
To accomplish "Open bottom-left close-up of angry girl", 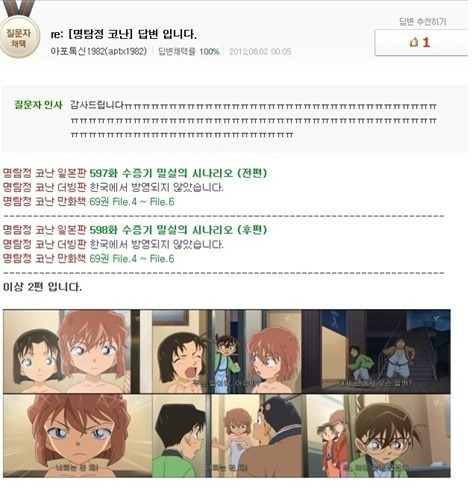I will click(78, 436).
